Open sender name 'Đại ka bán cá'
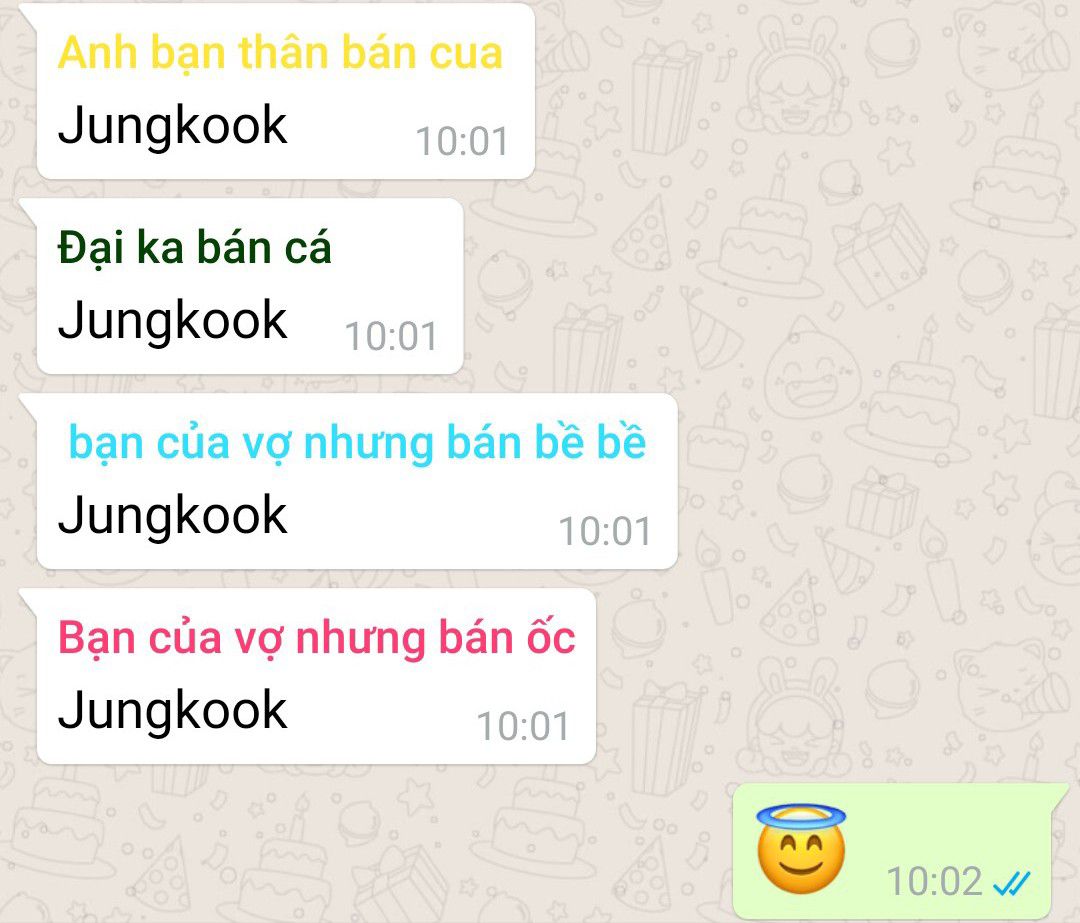The image size is (1080, 923). (195, 249)
